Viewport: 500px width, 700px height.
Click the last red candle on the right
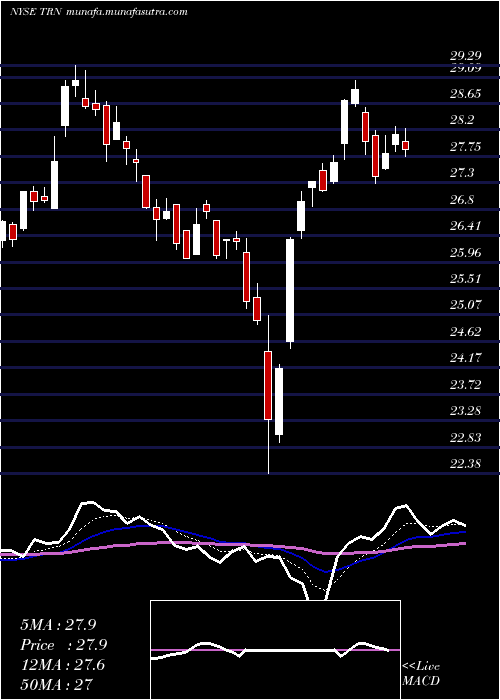click(405, 145)
